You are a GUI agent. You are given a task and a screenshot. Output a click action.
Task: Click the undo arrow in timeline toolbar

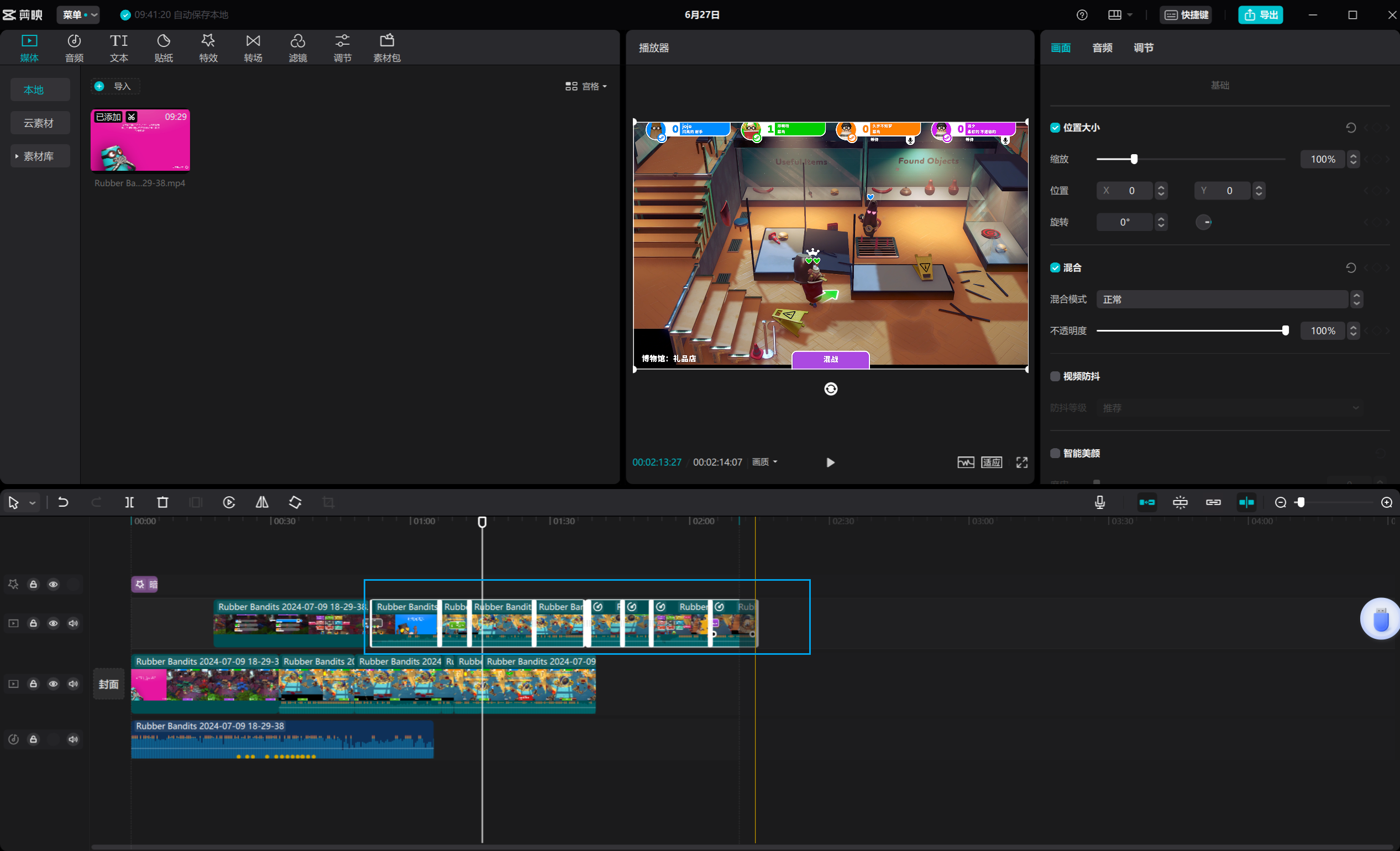(63, 502)
